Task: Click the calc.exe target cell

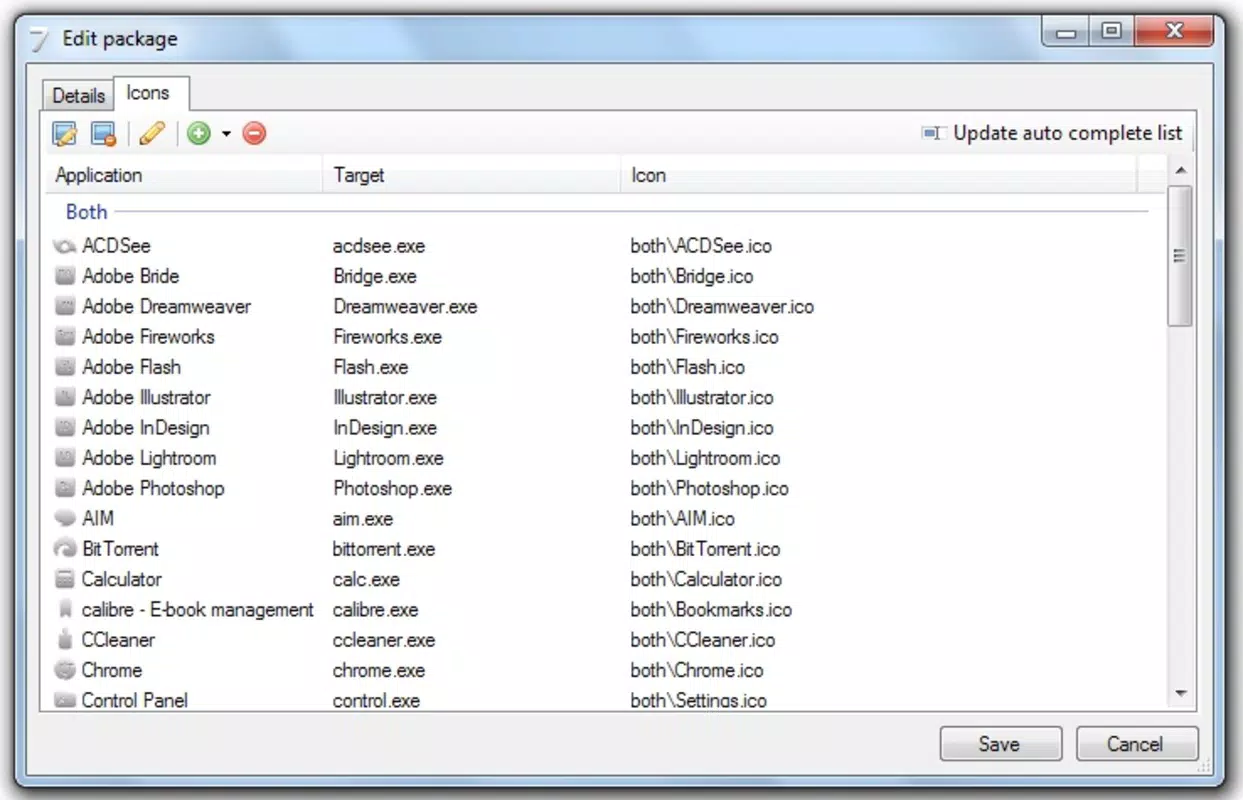Action: [366, 579]
